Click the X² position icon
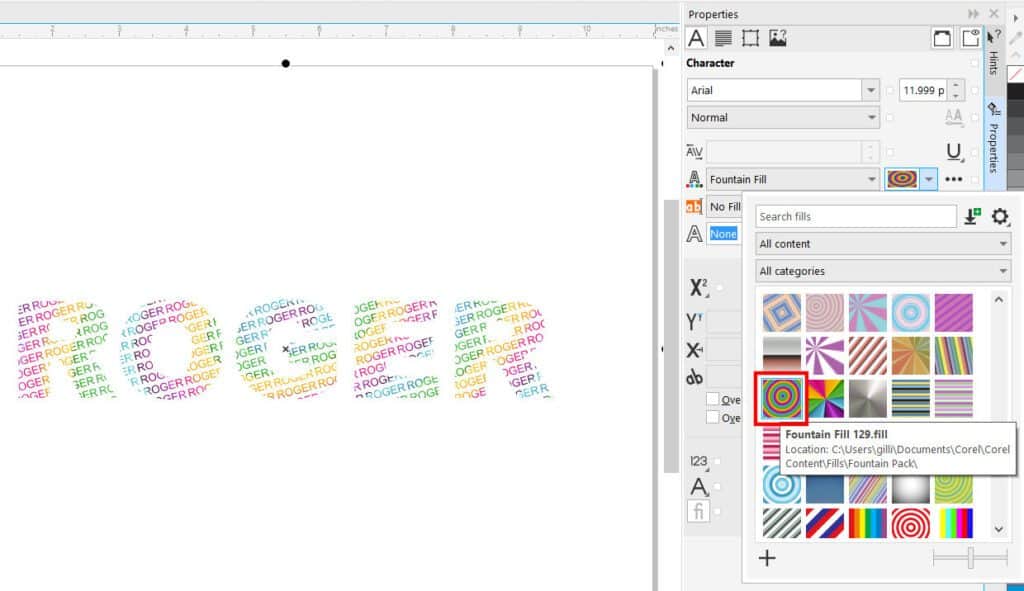Image resolution: width=1024 pixels, height=591 pixels. click(697, 288)
